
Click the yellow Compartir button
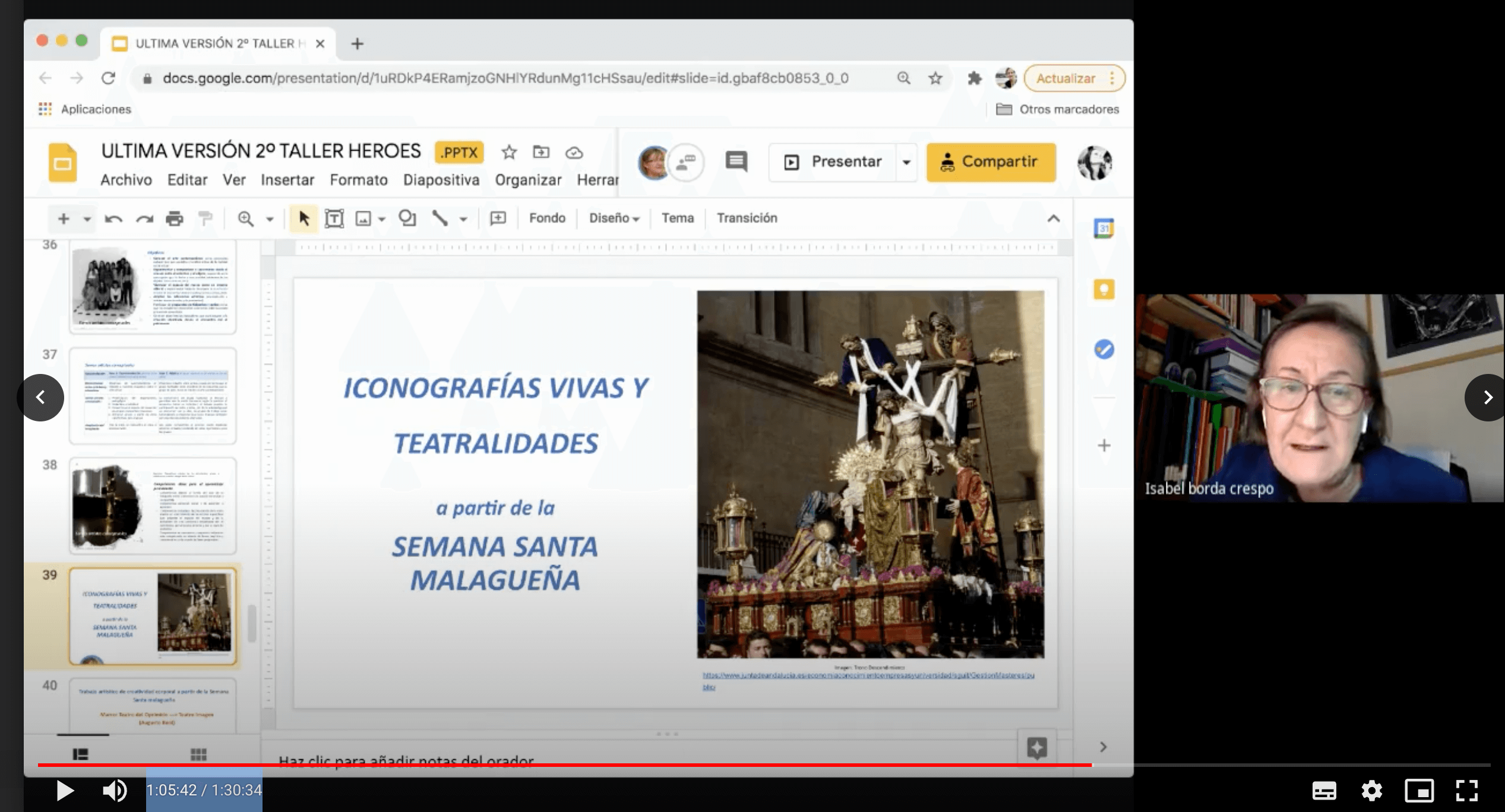(x=991, y=162)
